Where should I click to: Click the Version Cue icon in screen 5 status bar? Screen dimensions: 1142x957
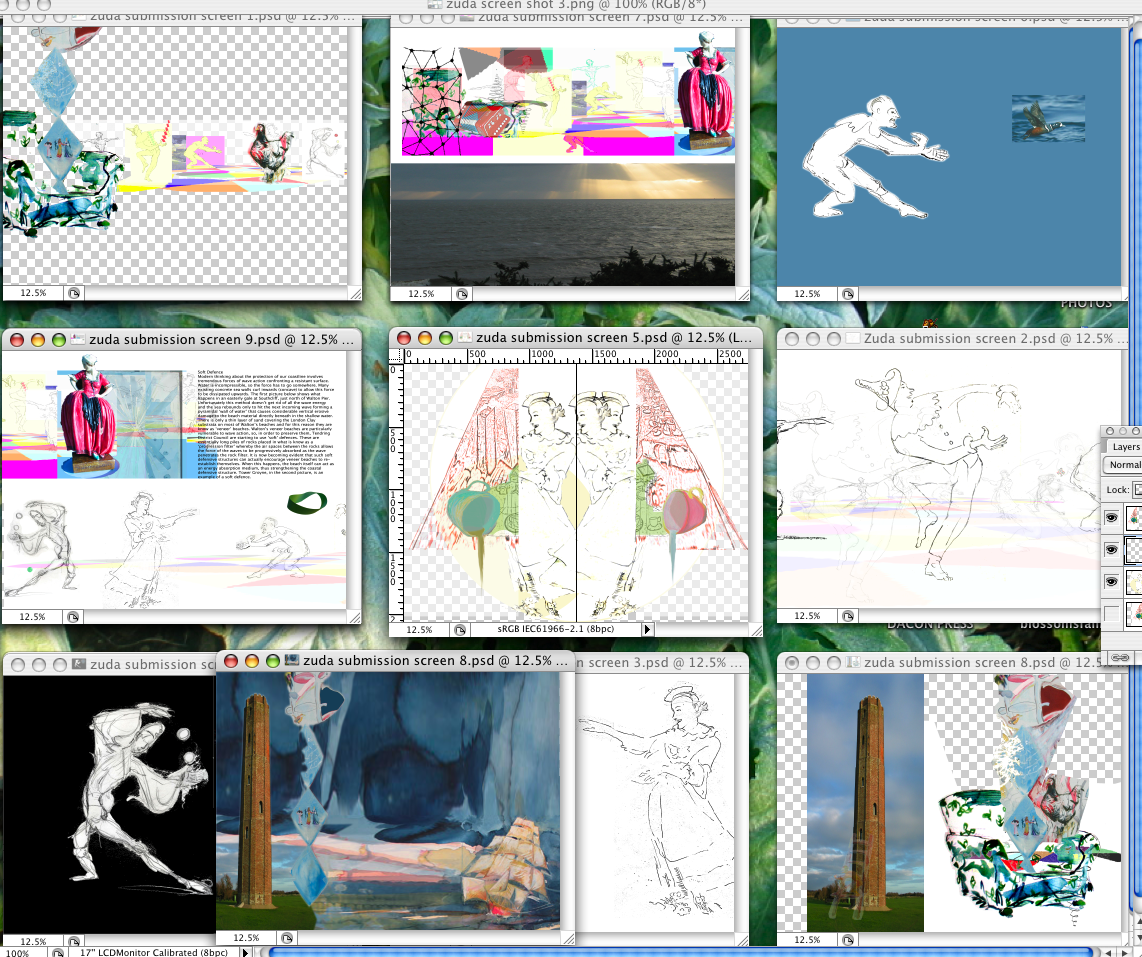pyautogui.click(x=461, y=630)
